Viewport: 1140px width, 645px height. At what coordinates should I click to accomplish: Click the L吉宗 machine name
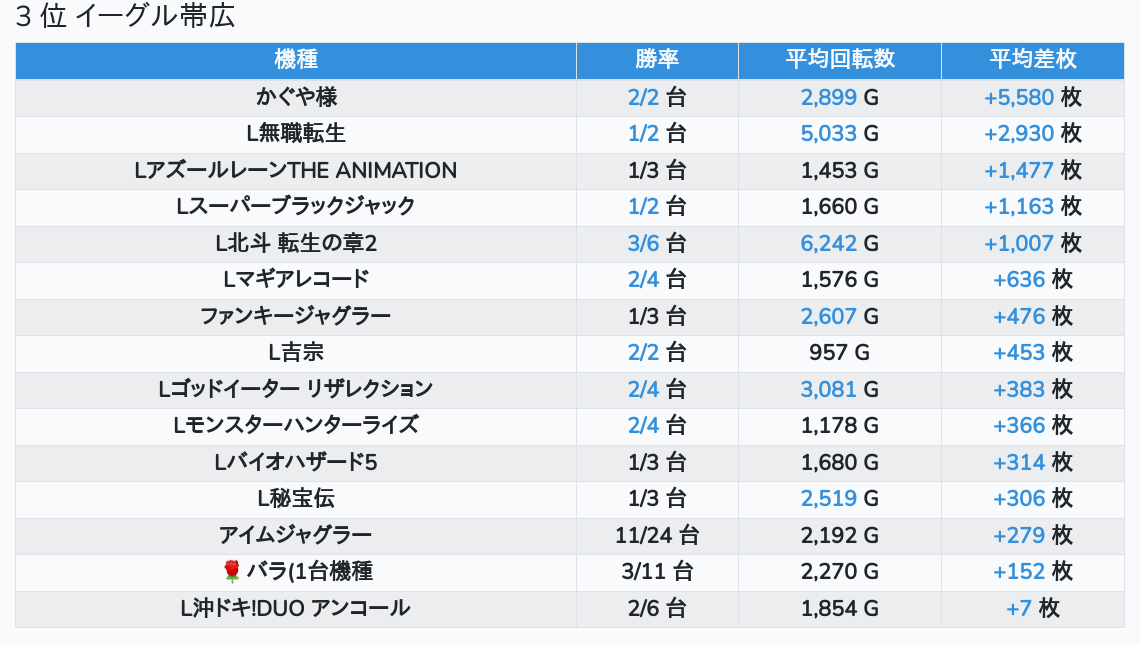click(x=296, y=353)
